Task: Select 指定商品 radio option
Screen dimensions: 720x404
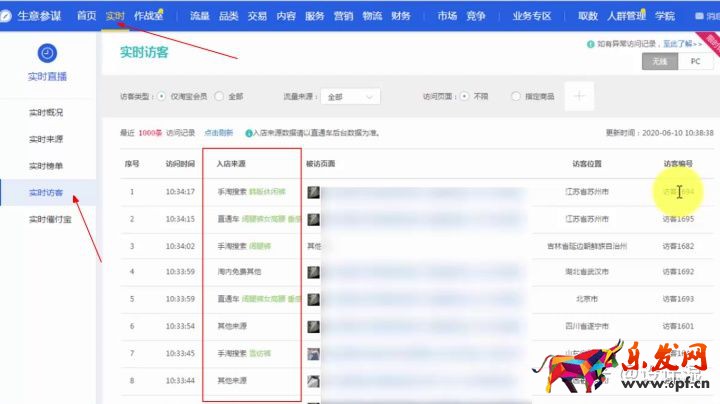Action: pos(502,97)
